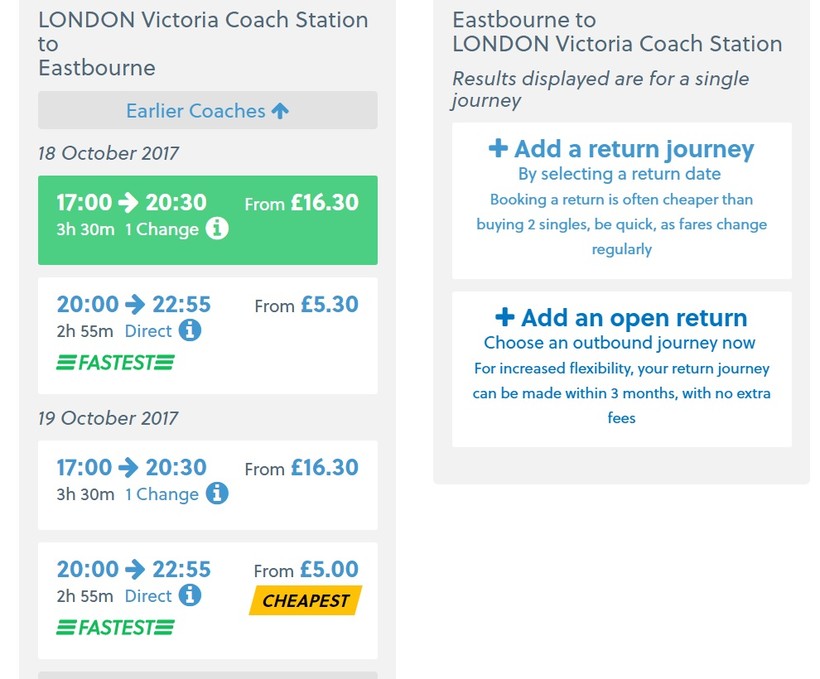This screenshot has height=679, width=820.
Task: Click info icon on 19 October 17:00 coach
Action: (217, 493)
